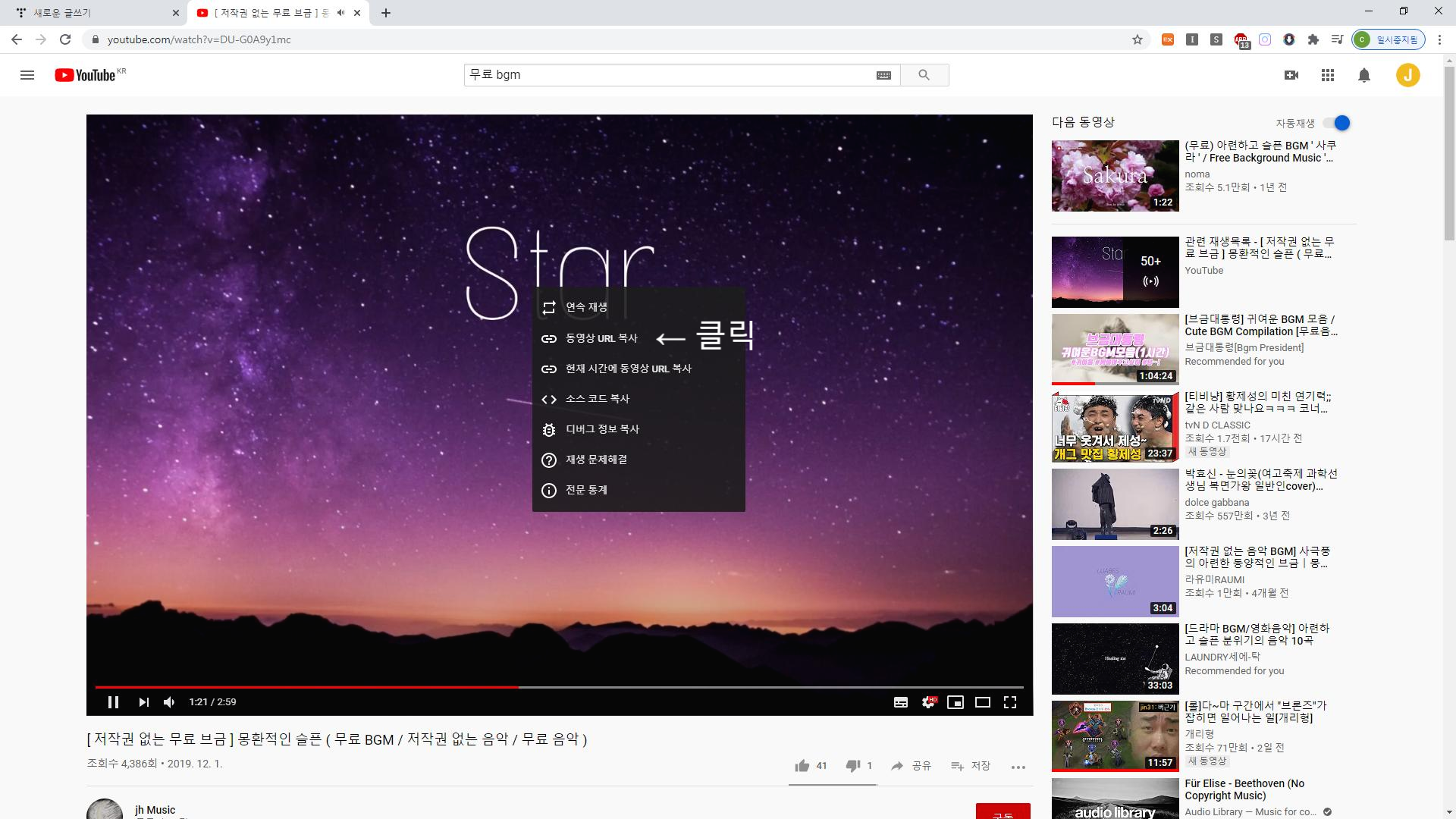Choose 소스 코드 복사 option
The width and height of the screenshot is (1456, 819).
[x=639, y=399]
